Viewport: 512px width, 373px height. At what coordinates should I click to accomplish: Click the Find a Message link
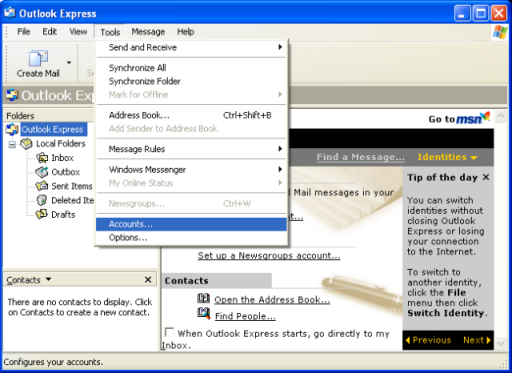coord(360,157)
